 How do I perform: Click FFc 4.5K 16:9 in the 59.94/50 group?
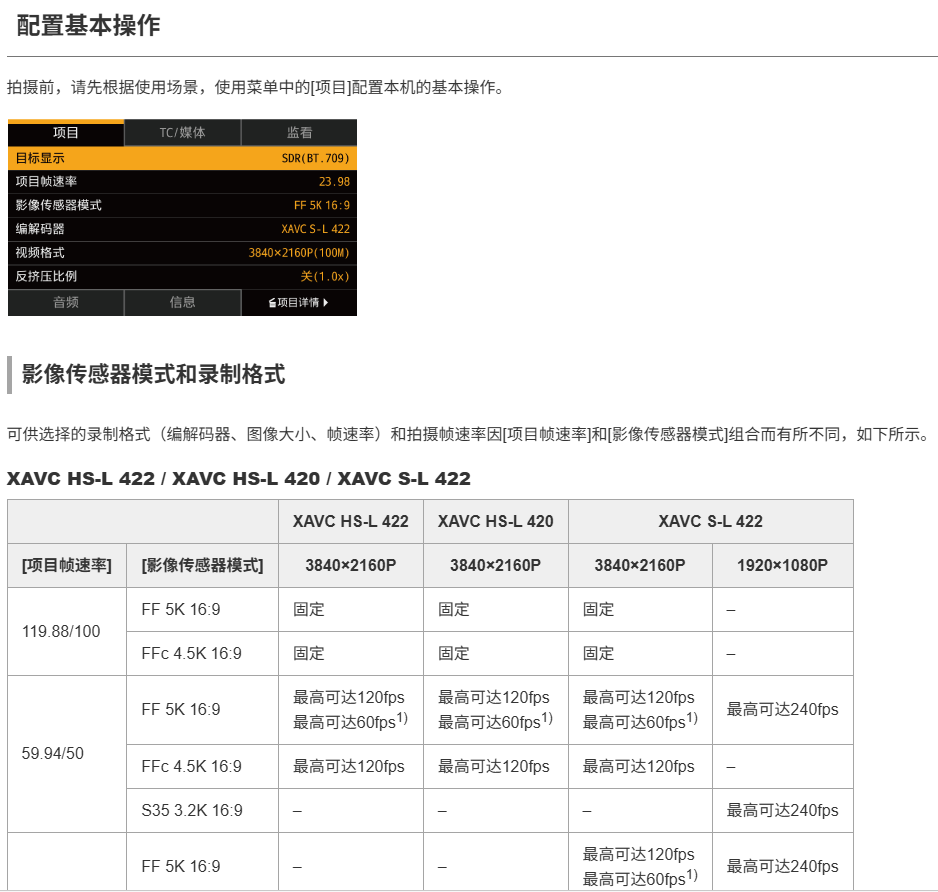coord(202,767)
